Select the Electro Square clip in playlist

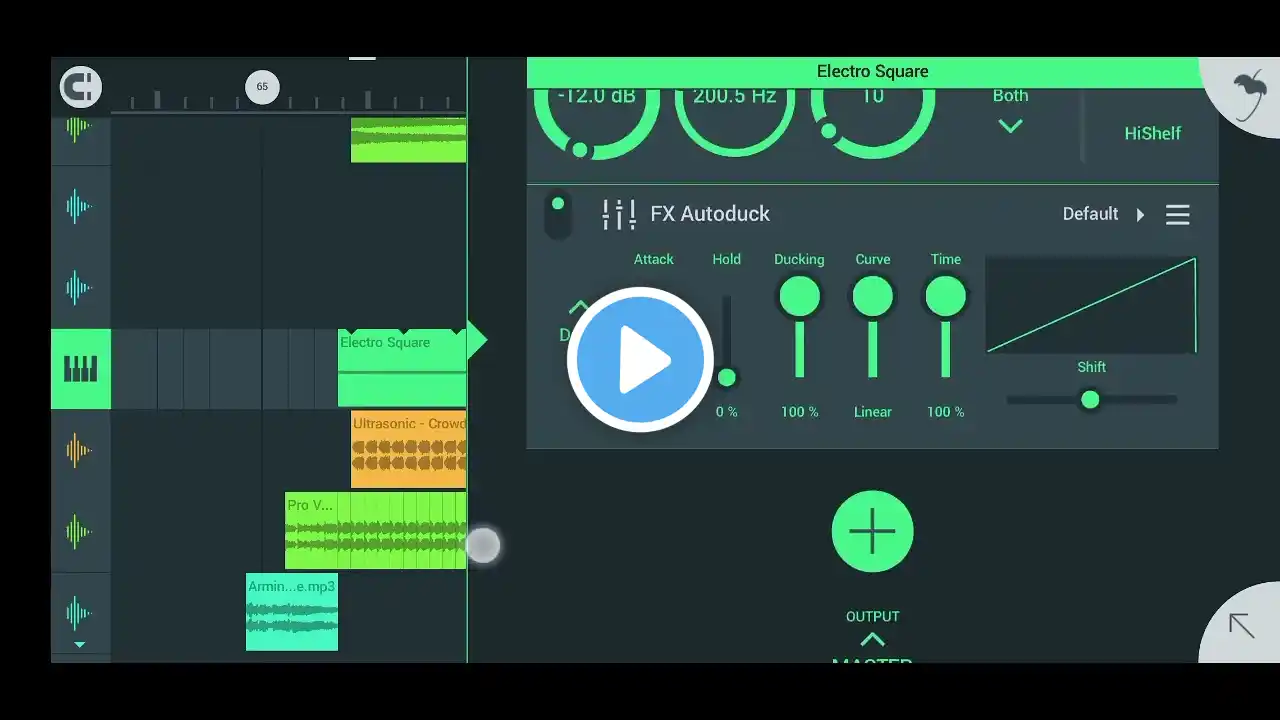[x=402, y=368]
